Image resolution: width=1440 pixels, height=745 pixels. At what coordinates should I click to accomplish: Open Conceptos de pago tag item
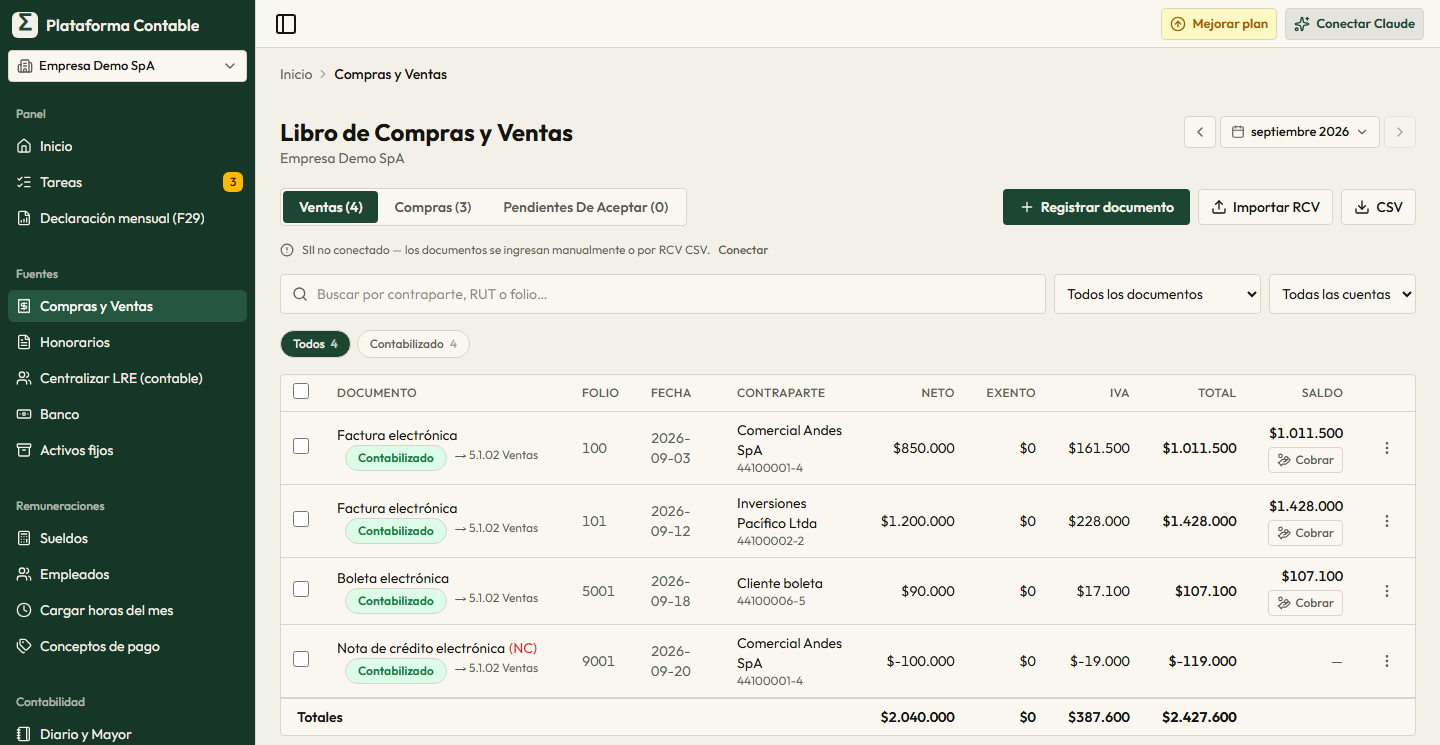coord(127,646)
